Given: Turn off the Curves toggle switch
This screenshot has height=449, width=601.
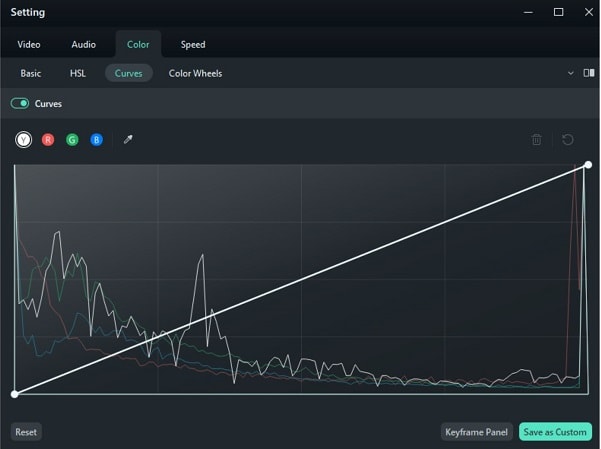Looking at the screenshot, I should [x=20, y=104].
